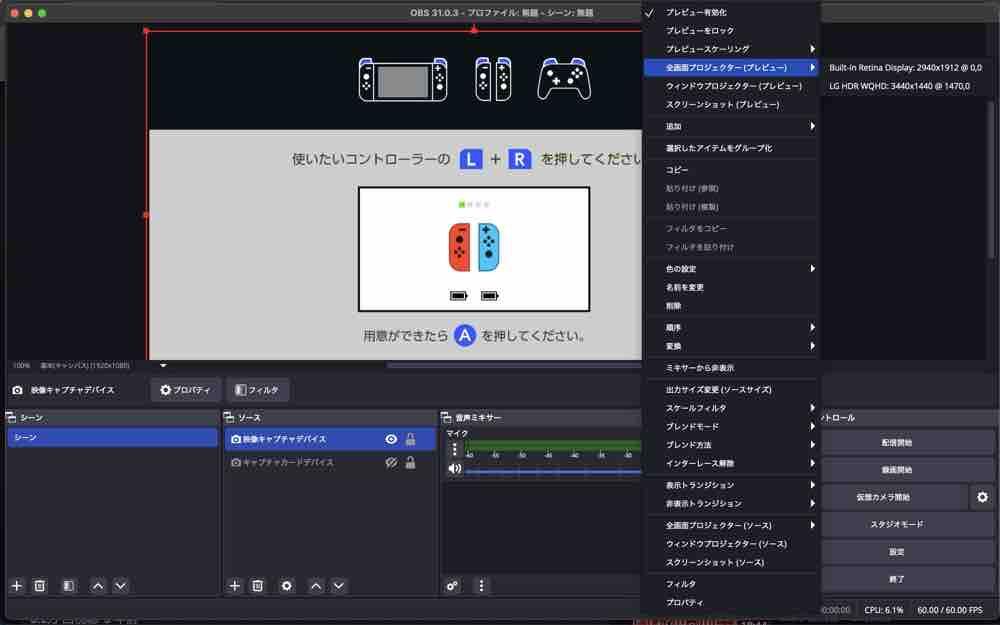The height and width of the screenshot is (625, 1000).
Task: Hide the 映像キャプチャデバイス source eye icon
Action: [391, 439]
